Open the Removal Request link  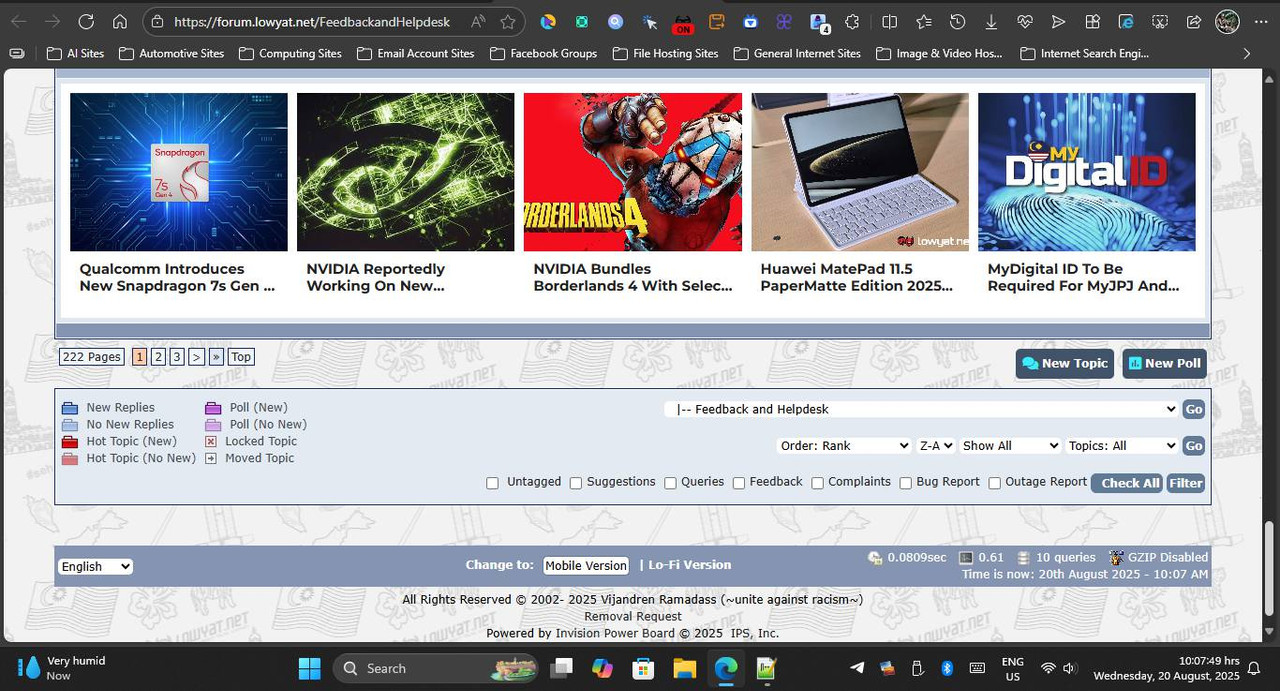point(633,617)
